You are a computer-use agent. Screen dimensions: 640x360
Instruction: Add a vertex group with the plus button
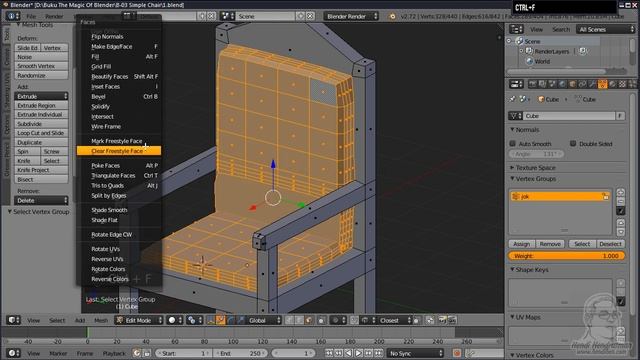pyautogui.click(x=620, y=193)
